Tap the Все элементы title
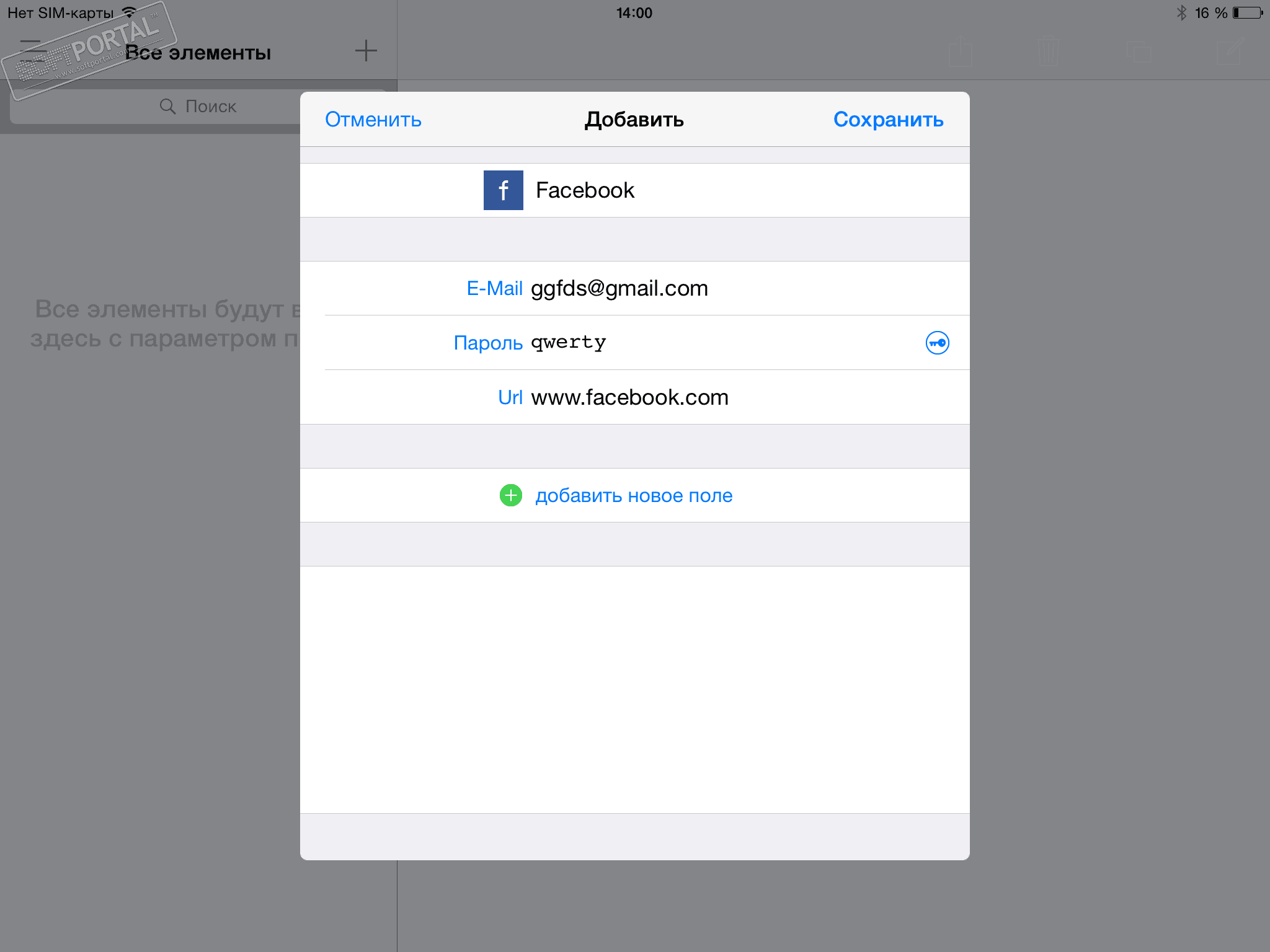The image size is (1270, 952). click(198, 53)
